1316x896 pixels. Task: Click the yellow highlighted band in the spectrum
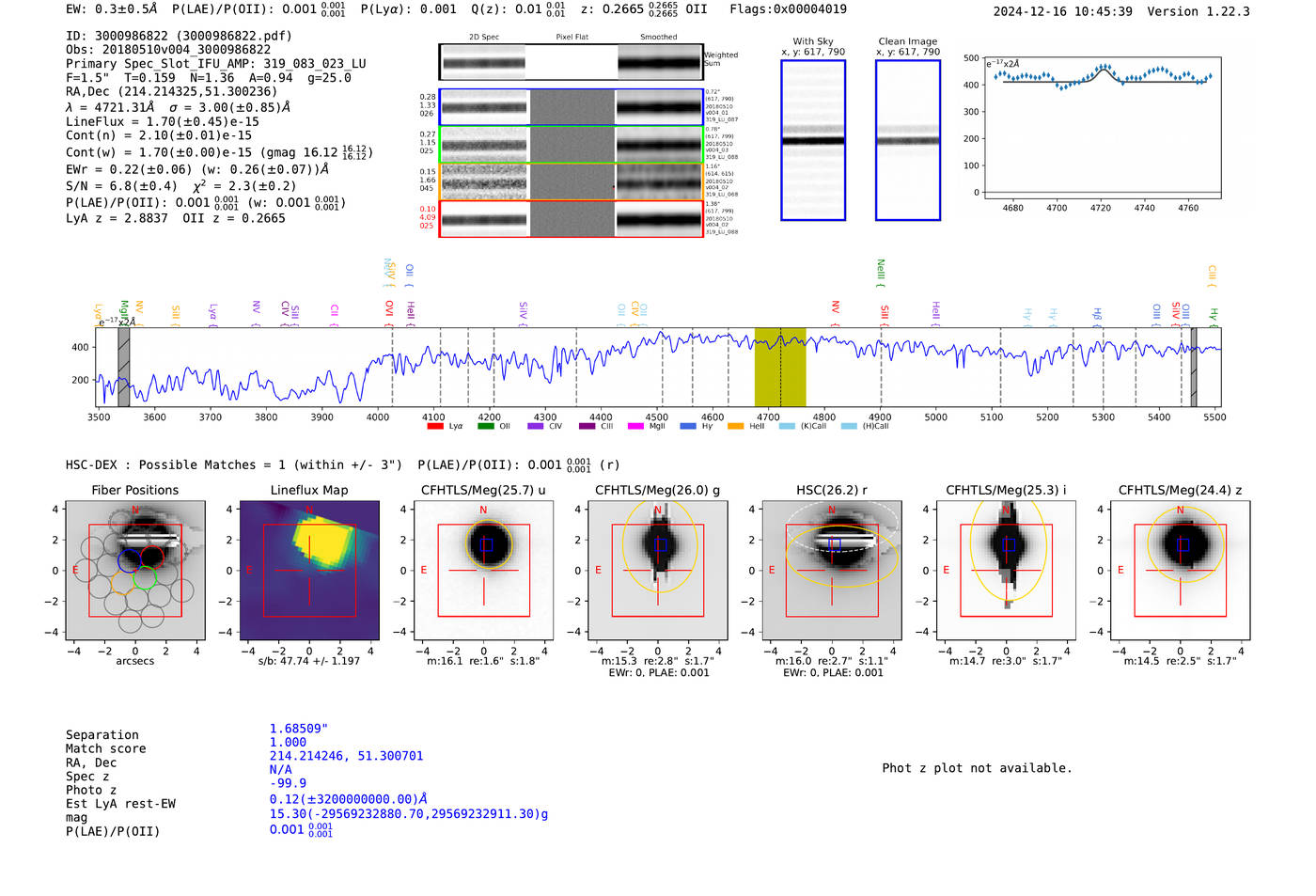pyautogui.click(x=780, y=367)
